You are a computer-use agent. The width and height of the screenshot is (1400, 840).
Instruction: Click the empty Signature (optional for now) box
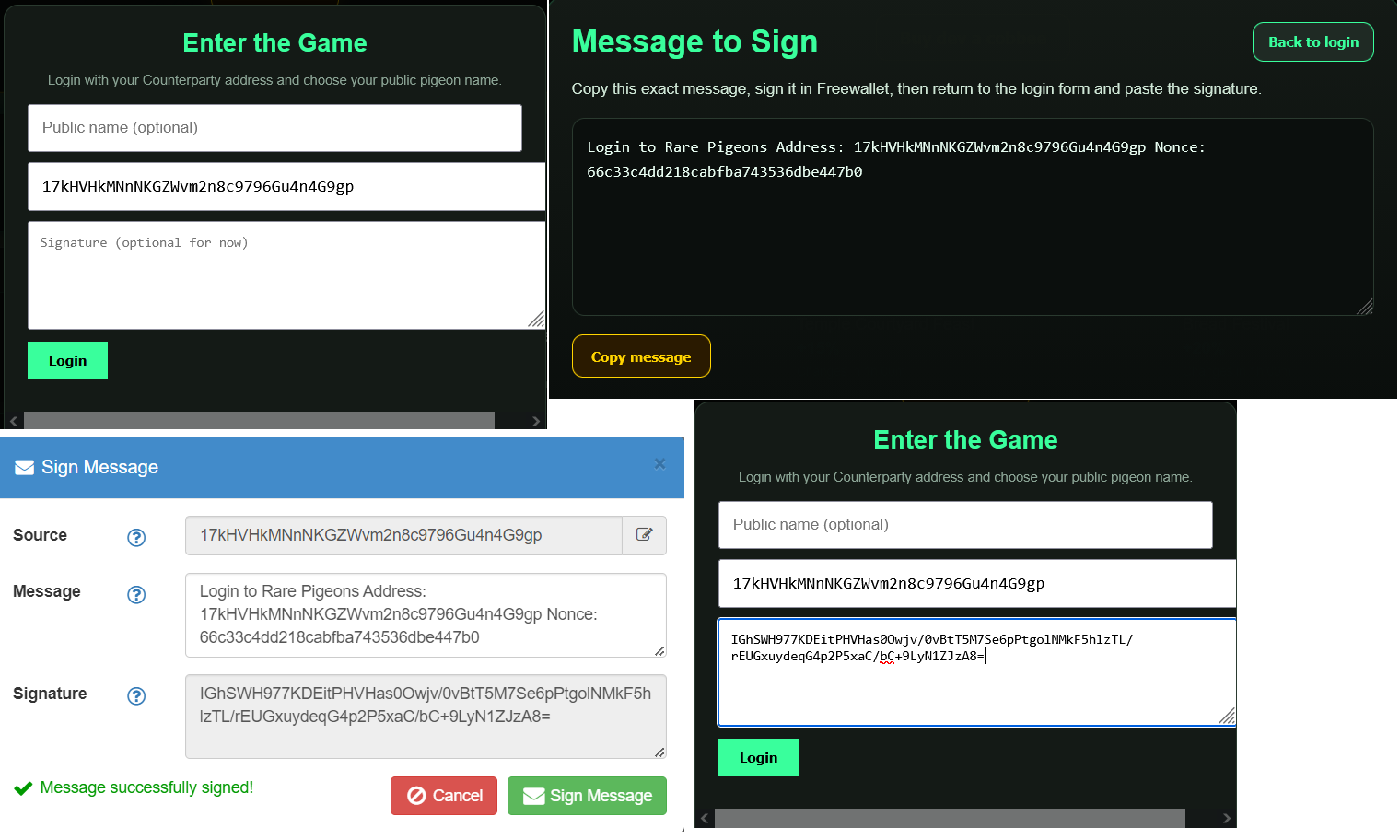coord(286,275)
